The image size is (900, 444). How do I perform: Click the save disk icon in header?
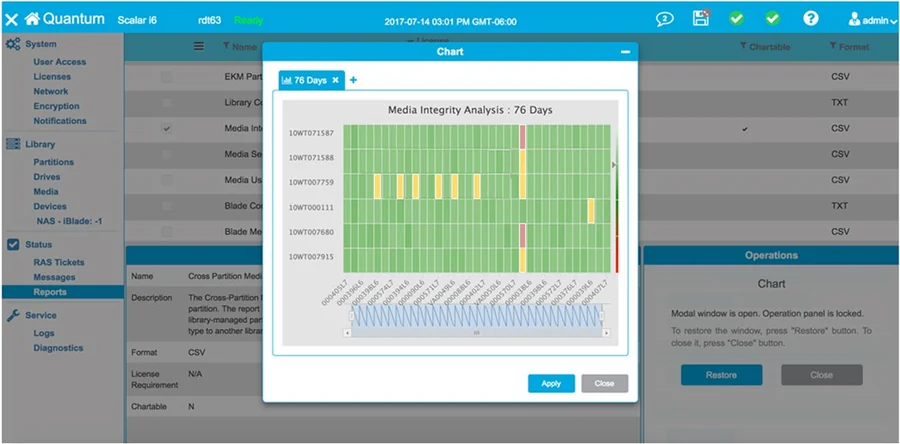(x=701, y=18)
